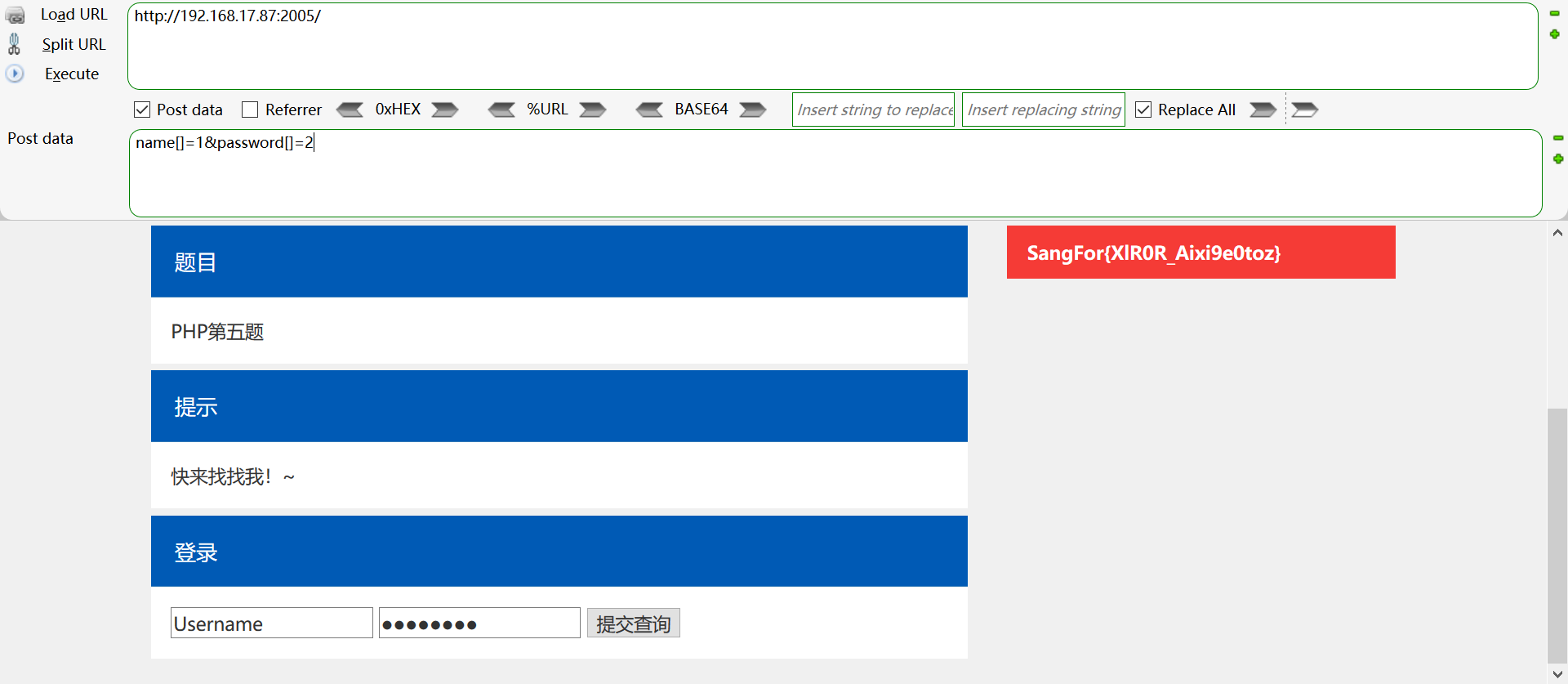Click the BASE64 label
The image size is (1568, 684).
click(702, 110)
